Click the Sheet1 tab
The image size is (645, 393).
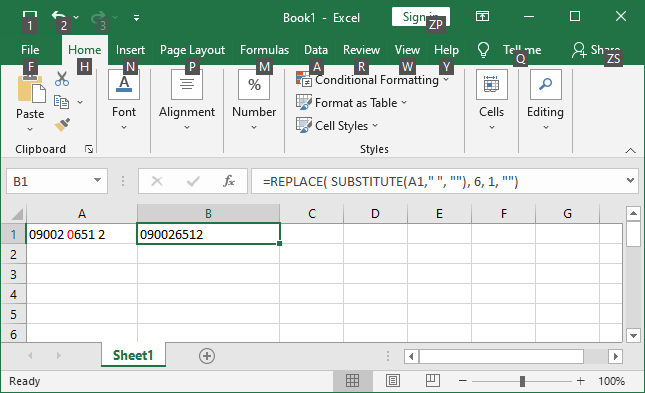coord(133,355)
